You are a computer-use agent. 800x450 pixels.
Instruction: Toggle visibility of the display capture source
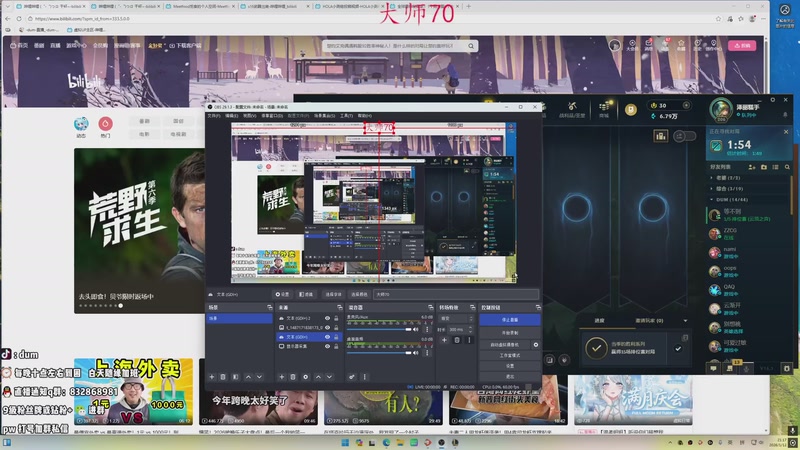click(327, 347)
